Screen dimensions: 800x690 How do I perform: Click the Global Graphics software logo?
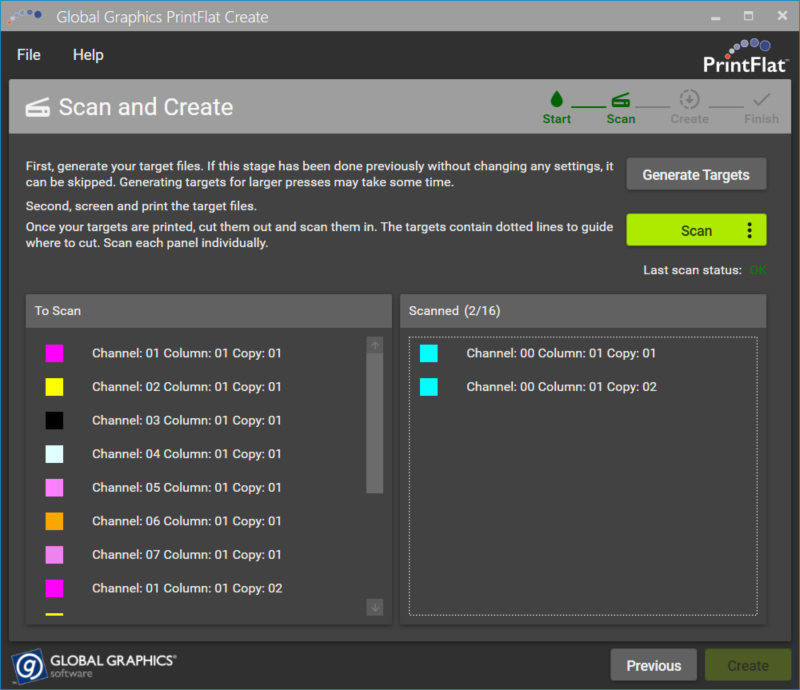pos(95,665)
